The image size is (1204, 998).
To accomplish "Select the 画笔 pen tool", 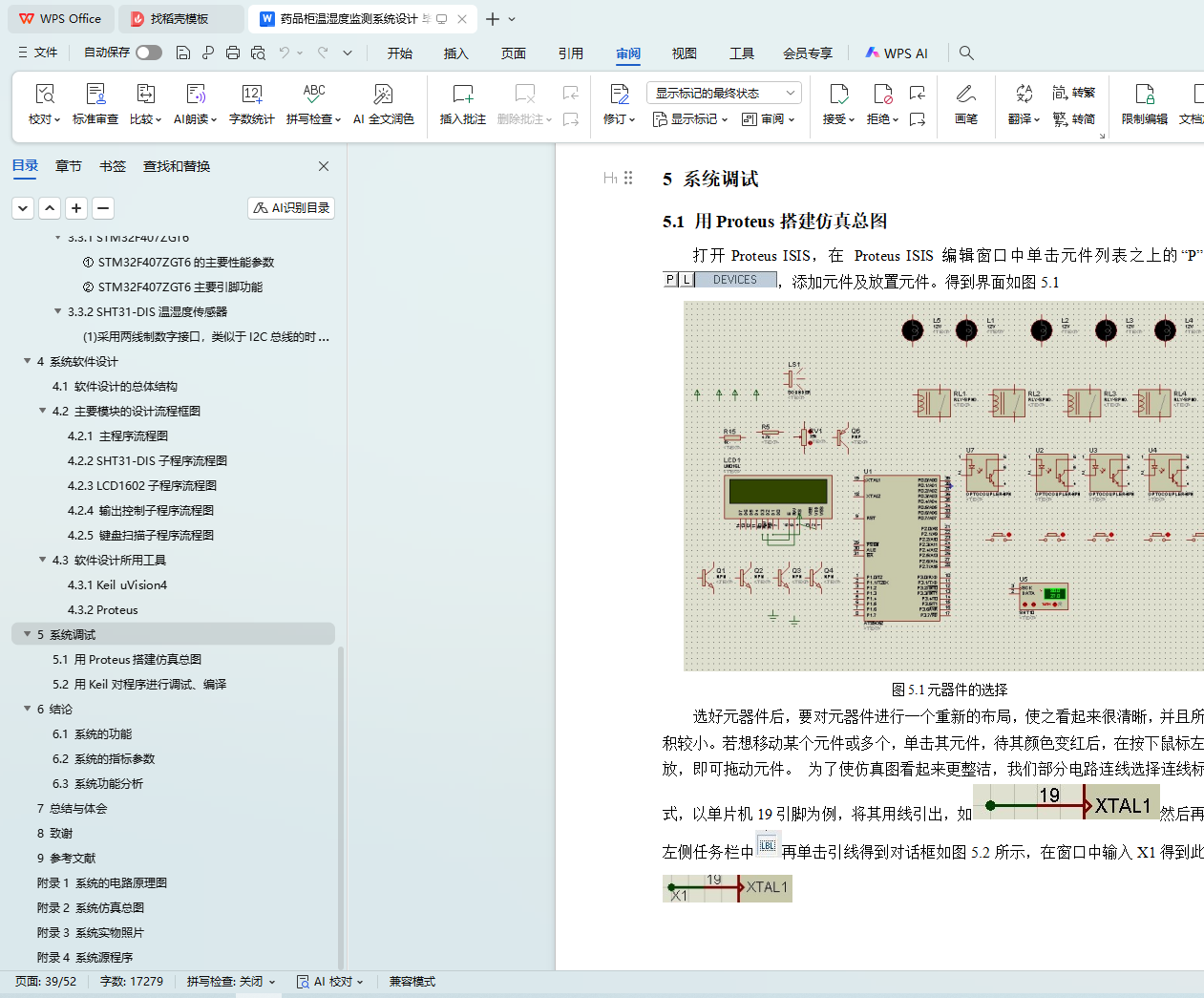I will point(966,104).
